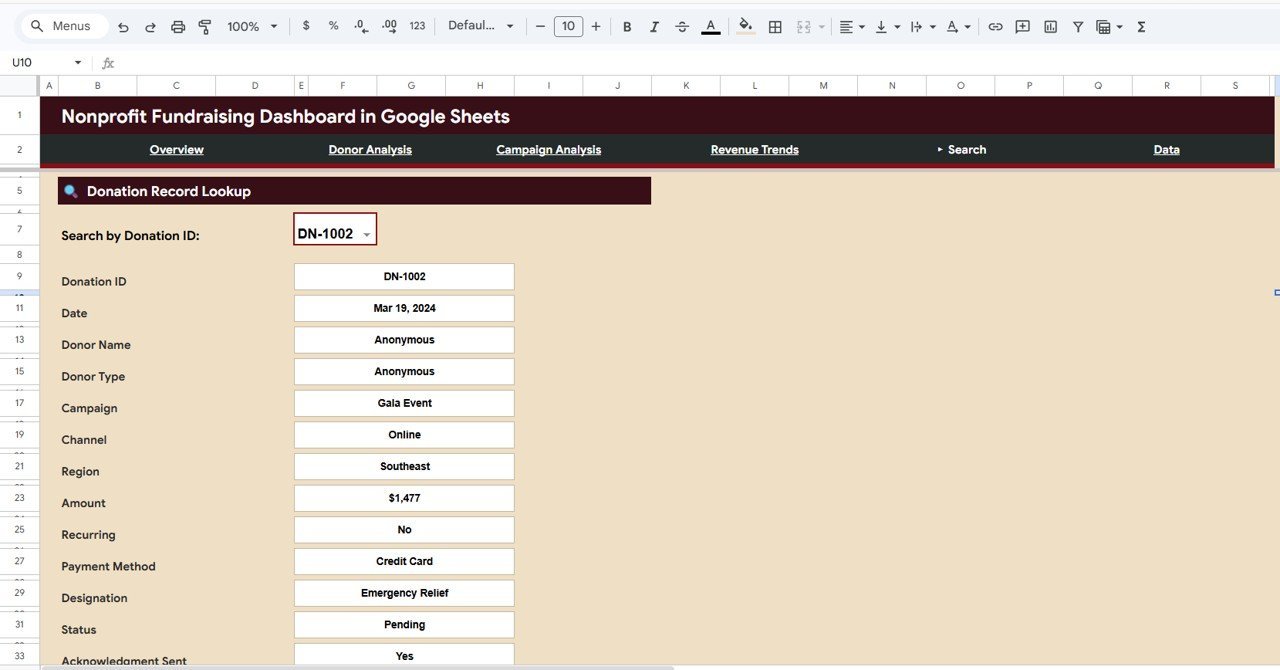The height and width of the screenshot is (670, 1280).
Task: Go to the Revenue Trends section
Action: (754, 149)
